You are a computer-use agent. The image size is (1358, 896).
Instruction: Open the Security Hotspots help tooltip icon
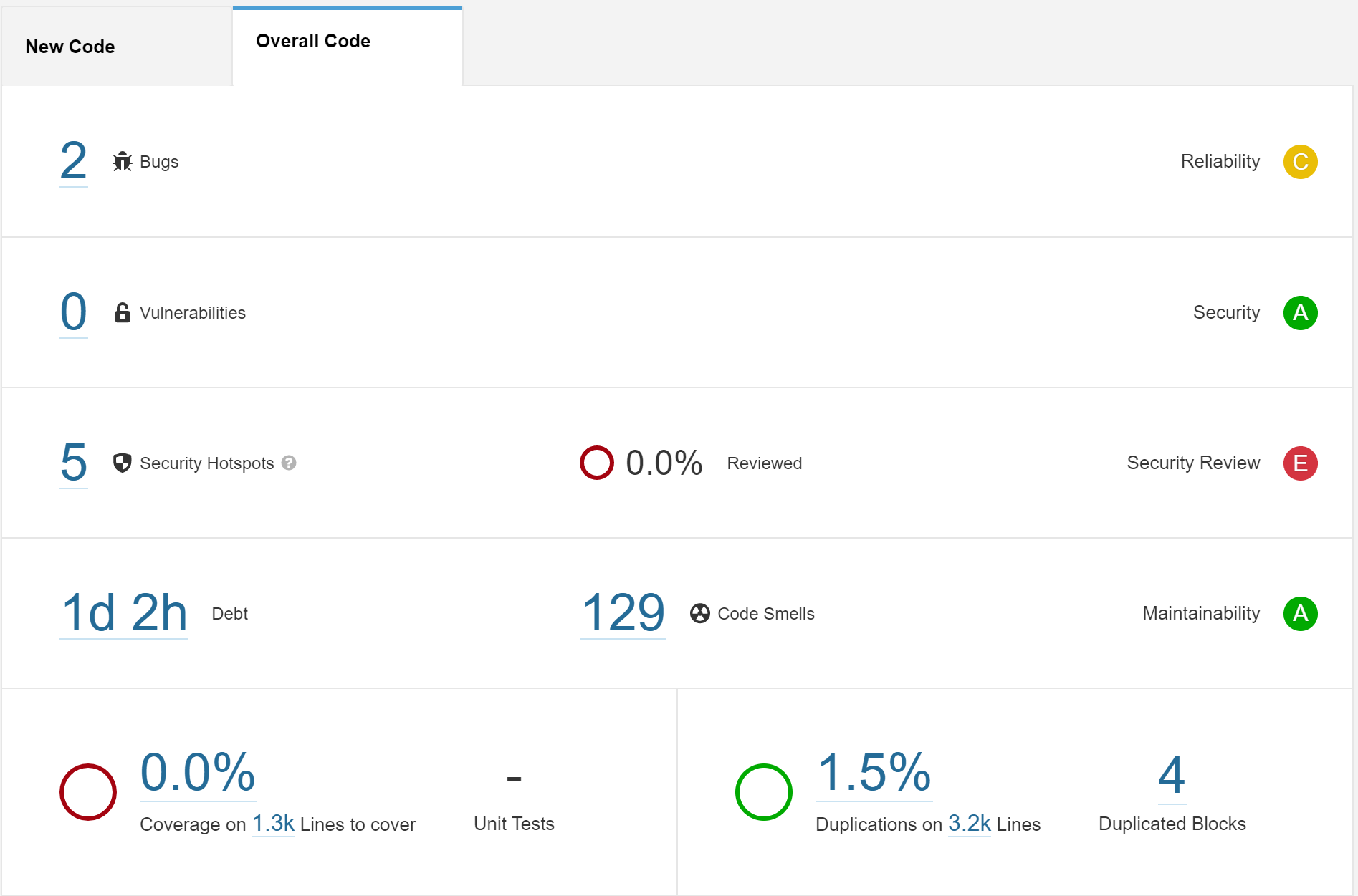289,464
